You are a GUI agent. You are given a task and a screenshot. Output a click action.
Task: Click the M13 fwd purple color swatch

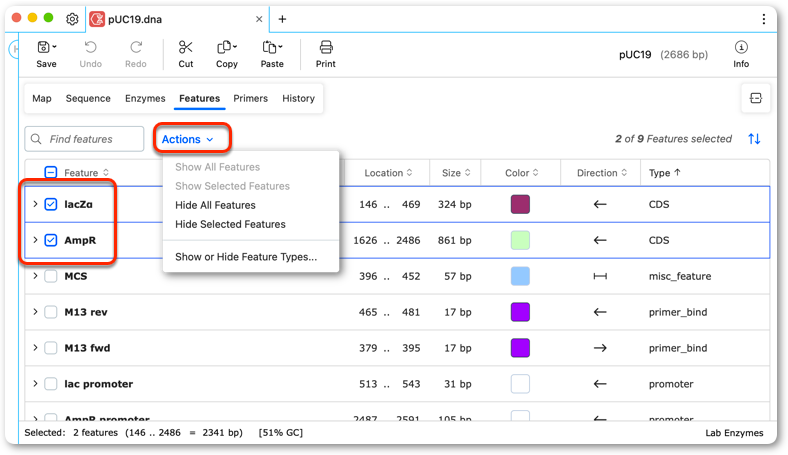point(520,348)
